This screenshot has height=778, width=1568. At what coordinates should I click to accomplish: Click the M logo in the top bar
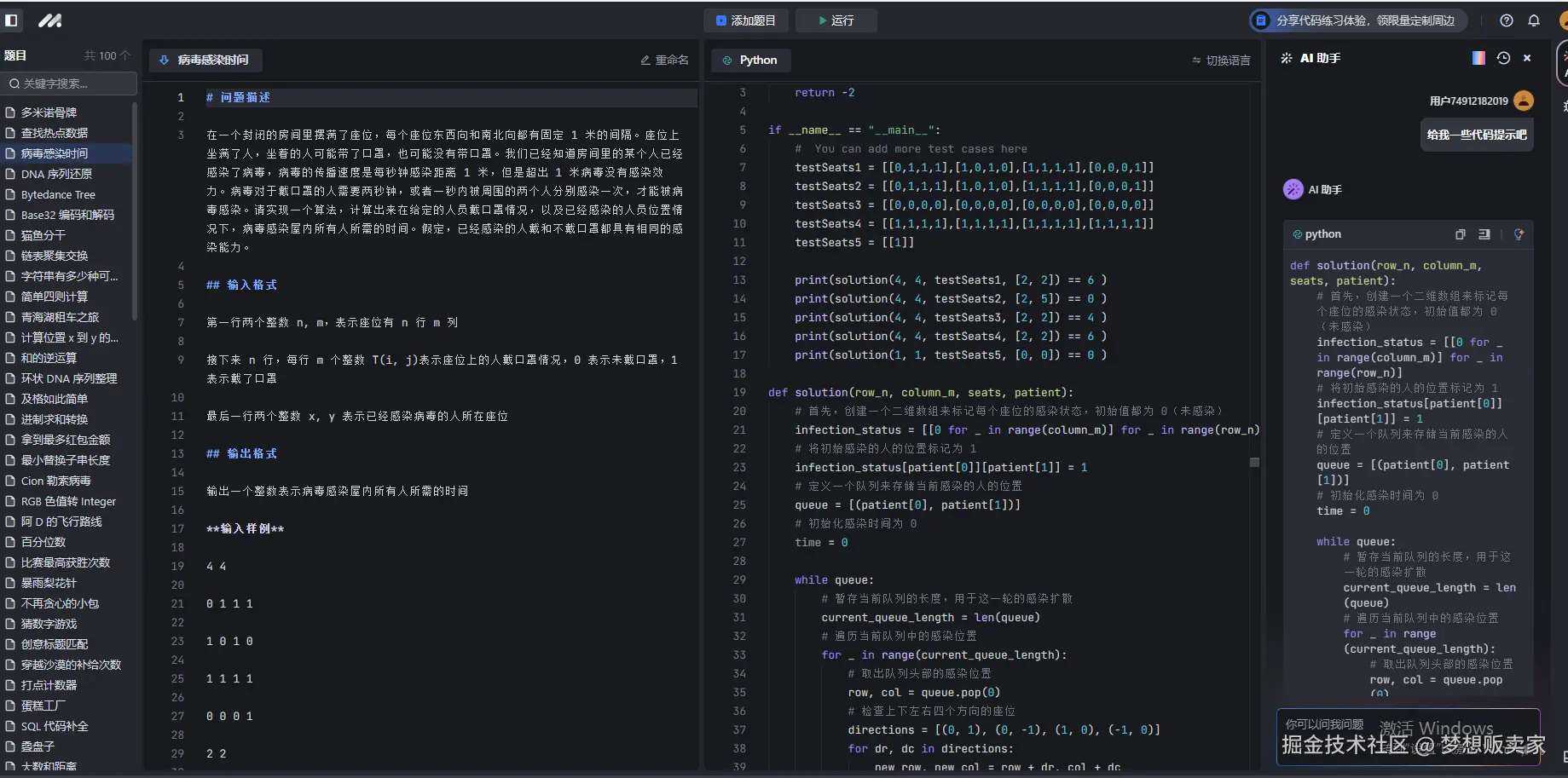(x=50, y=20)
